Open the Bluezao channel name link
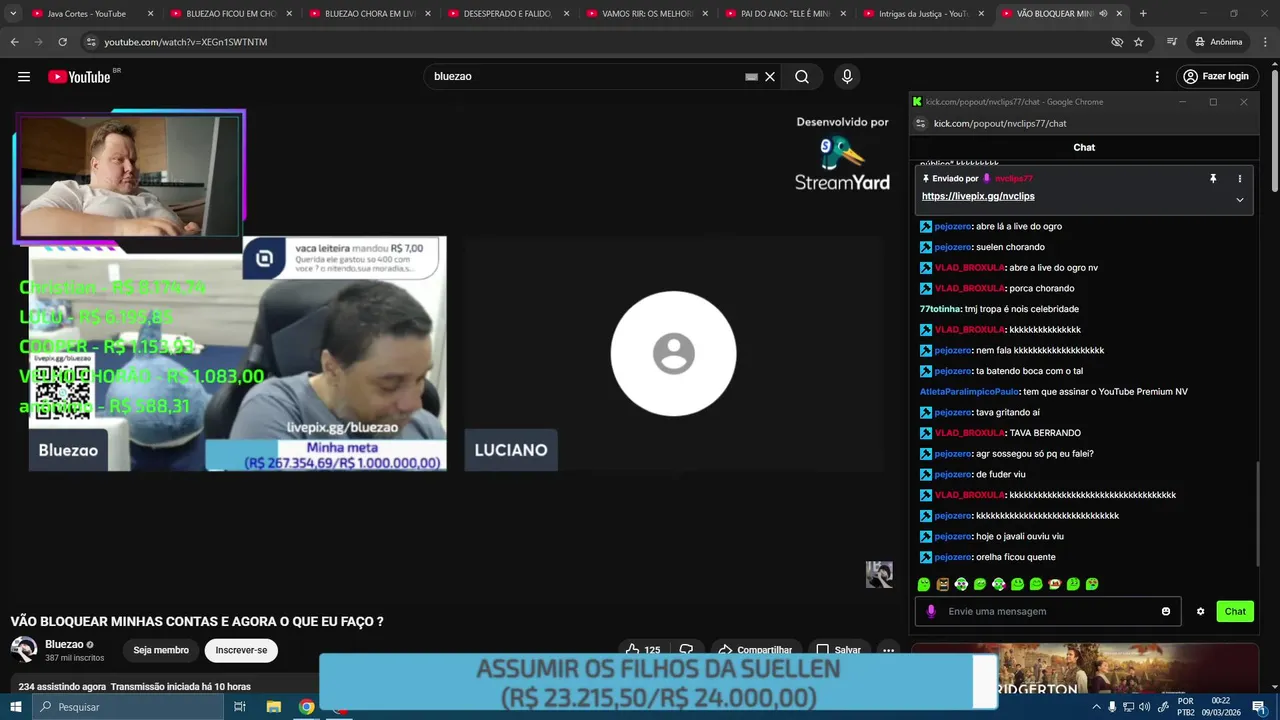 [64, 645]
